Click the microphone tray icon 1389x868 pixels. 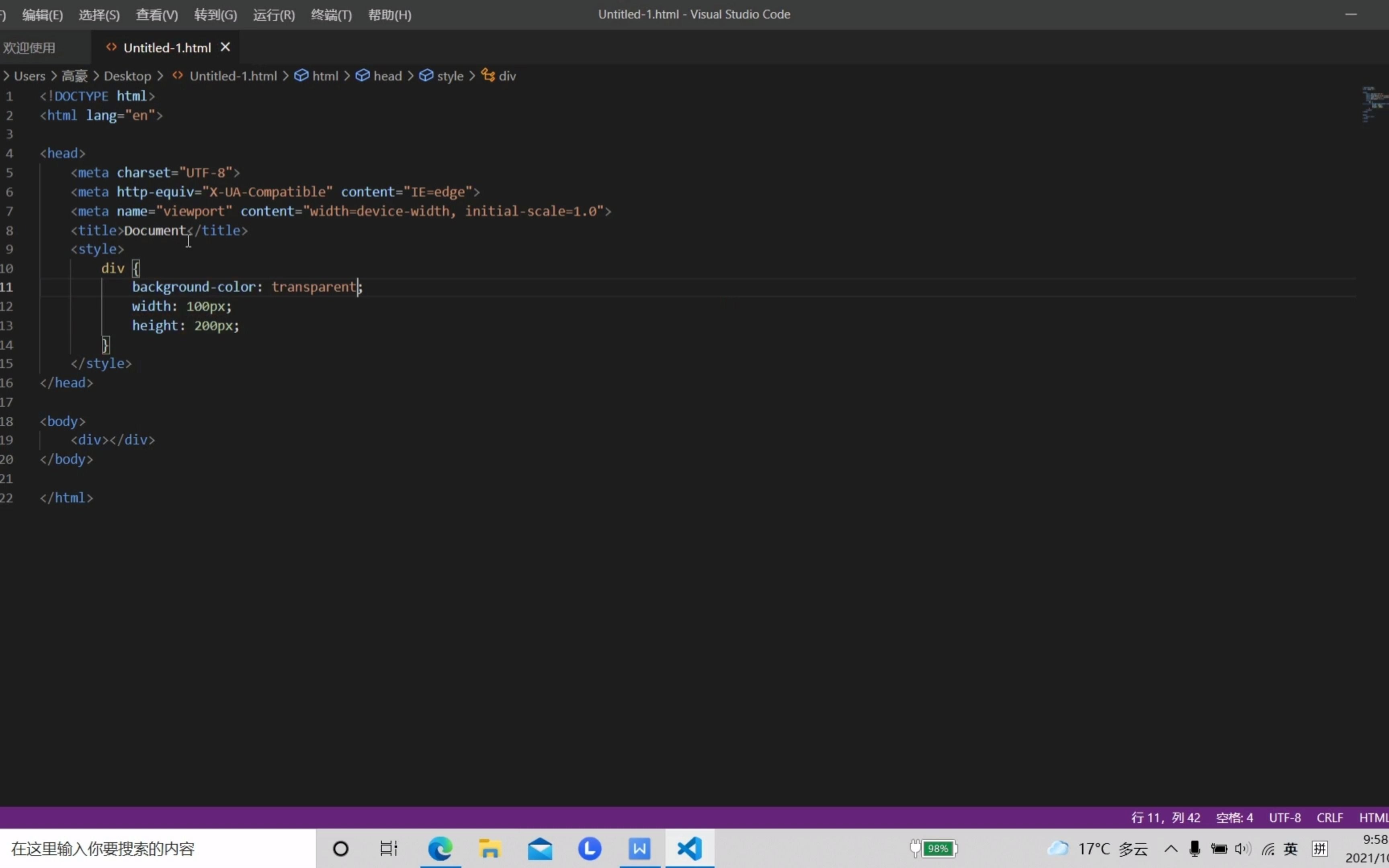[1194, 848]
